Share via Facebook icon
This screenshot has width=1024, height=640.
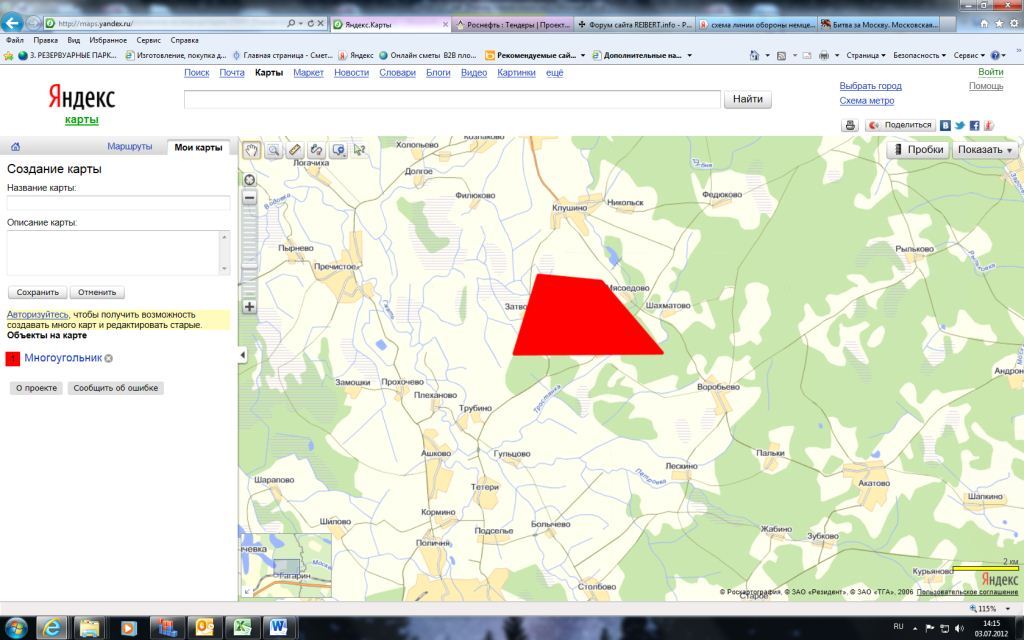(x=974, y=125)
